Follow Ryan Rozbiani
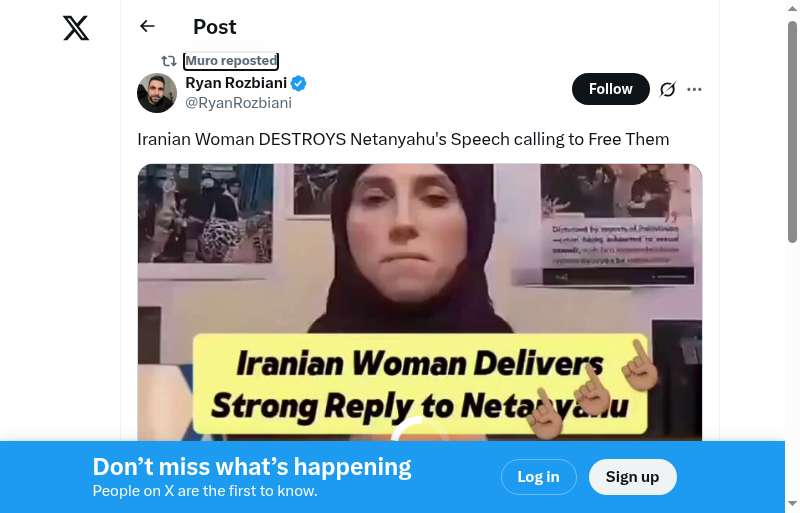Viewport: 800px width, 513px height. 611,89
